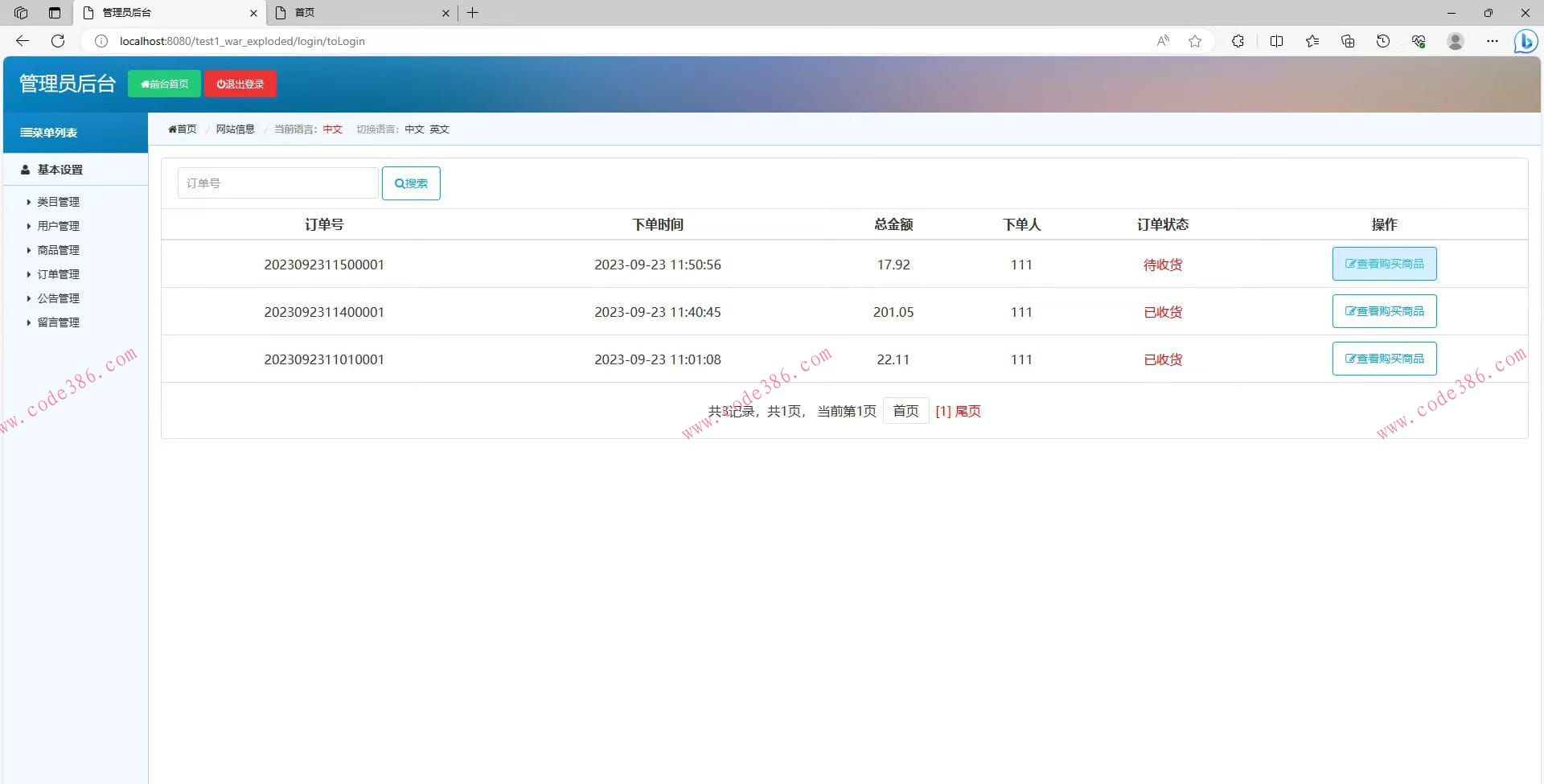
Task: Open browser profile avatar icon
Action: [x=1455, y=41]
